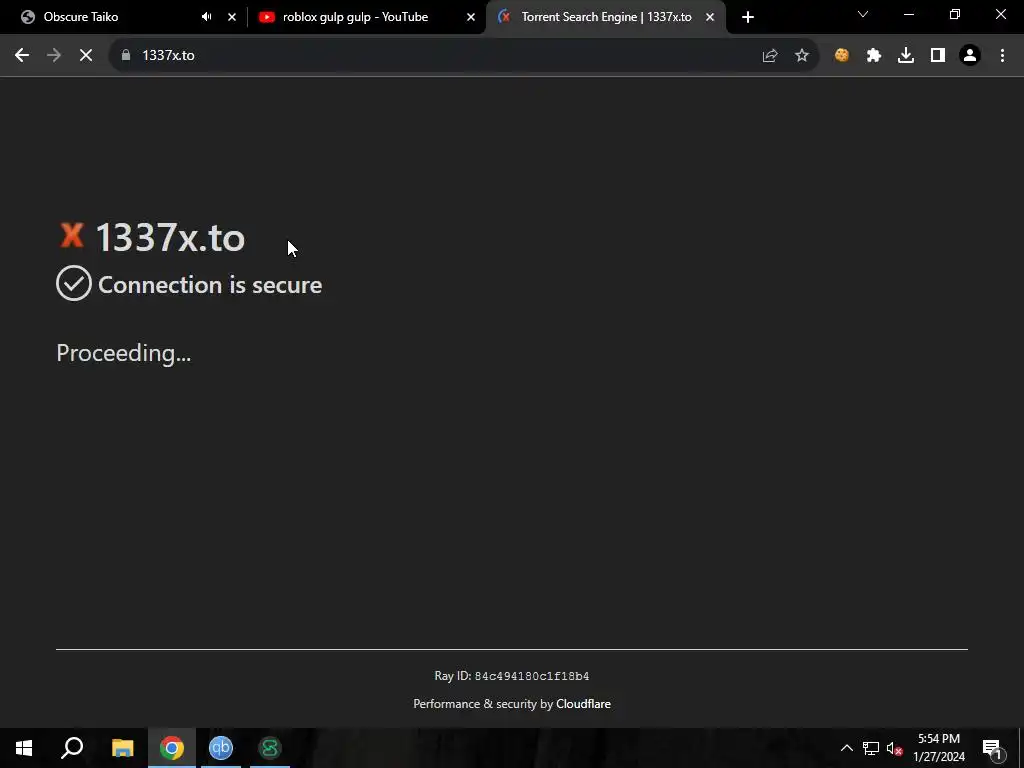1024x768 pixels.
Task: Bookmark this tab with the star icon
Action: (802, 56)
